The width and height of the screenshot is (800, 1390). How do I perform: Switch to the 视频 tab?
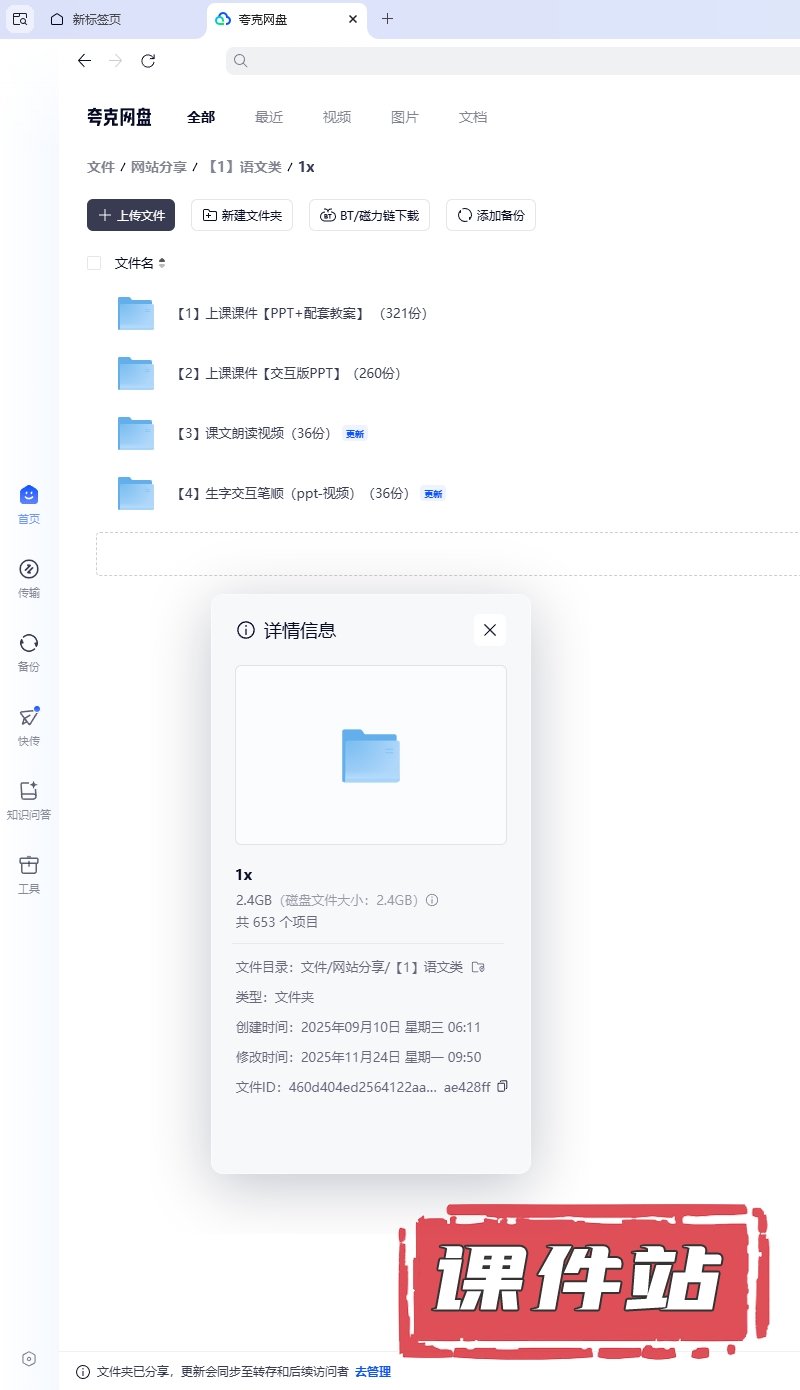tap(337, 117)
